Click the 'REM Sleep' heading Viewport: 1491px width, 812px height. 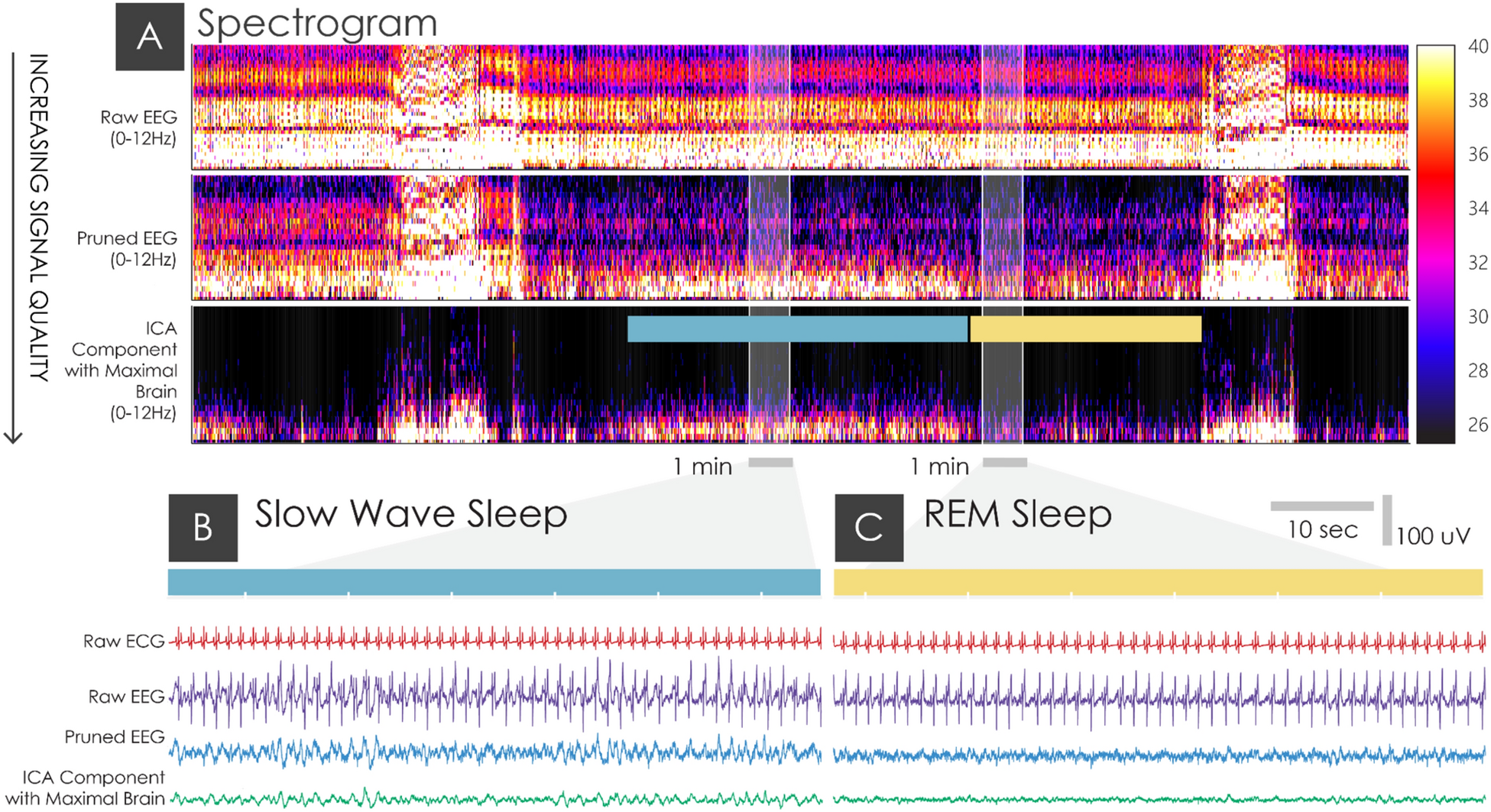click(x=1018, y=514)
